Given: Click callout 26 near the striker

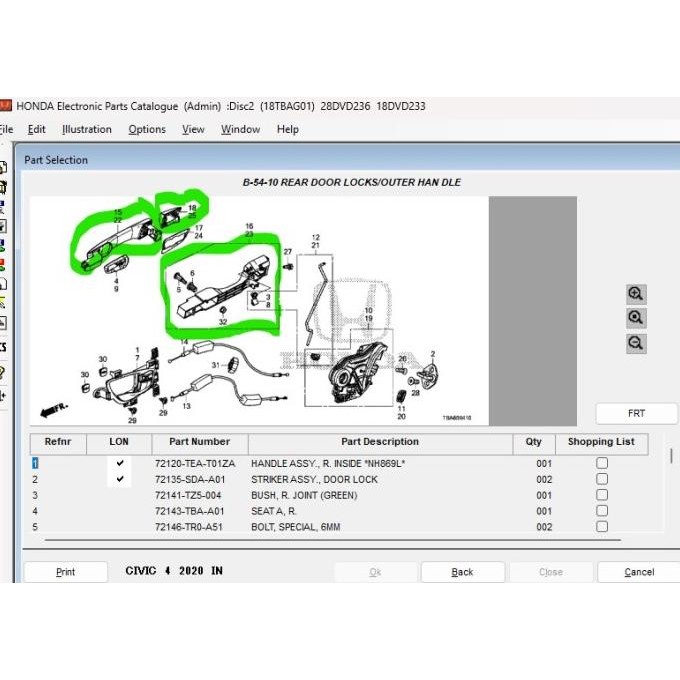Looking at the screenshot, I should [x=403, y=359].
